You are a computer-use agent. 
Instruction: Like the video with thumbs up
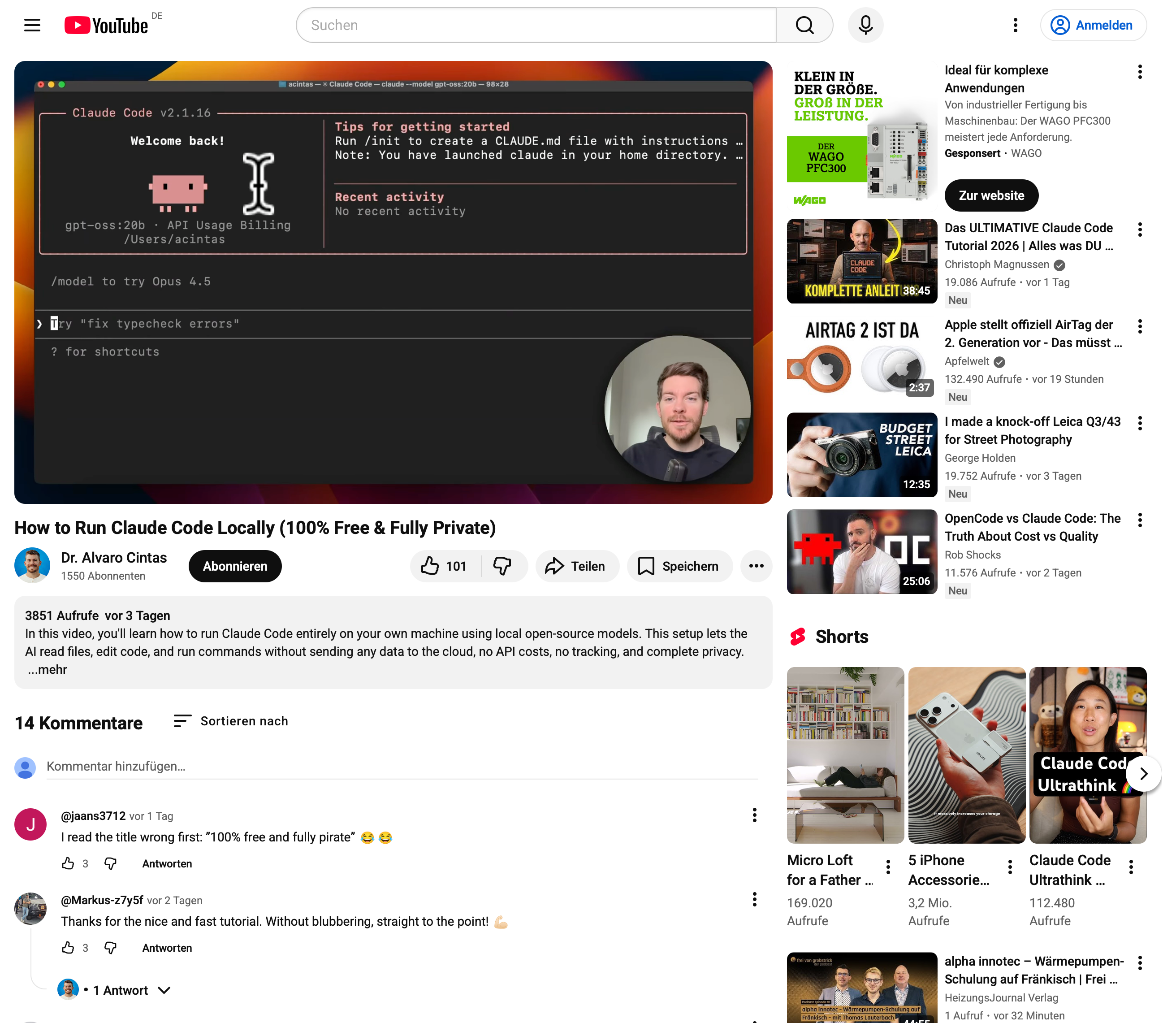pos(444,566)
